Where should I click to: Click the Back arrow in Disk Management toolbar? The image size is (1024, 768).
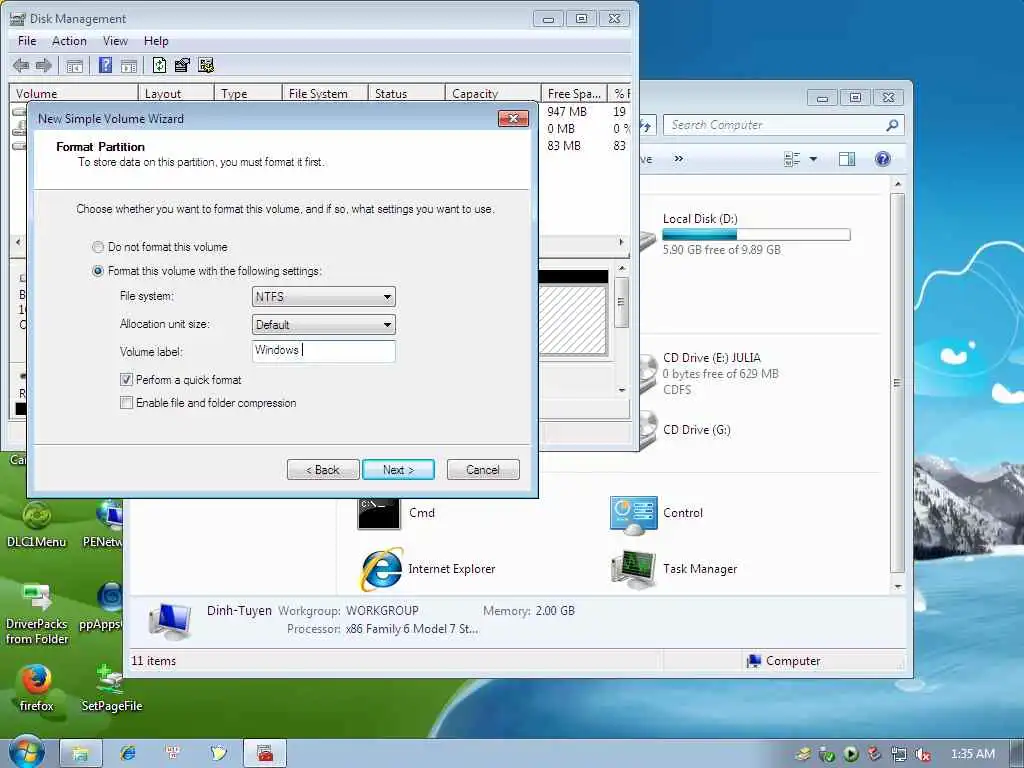21,65
